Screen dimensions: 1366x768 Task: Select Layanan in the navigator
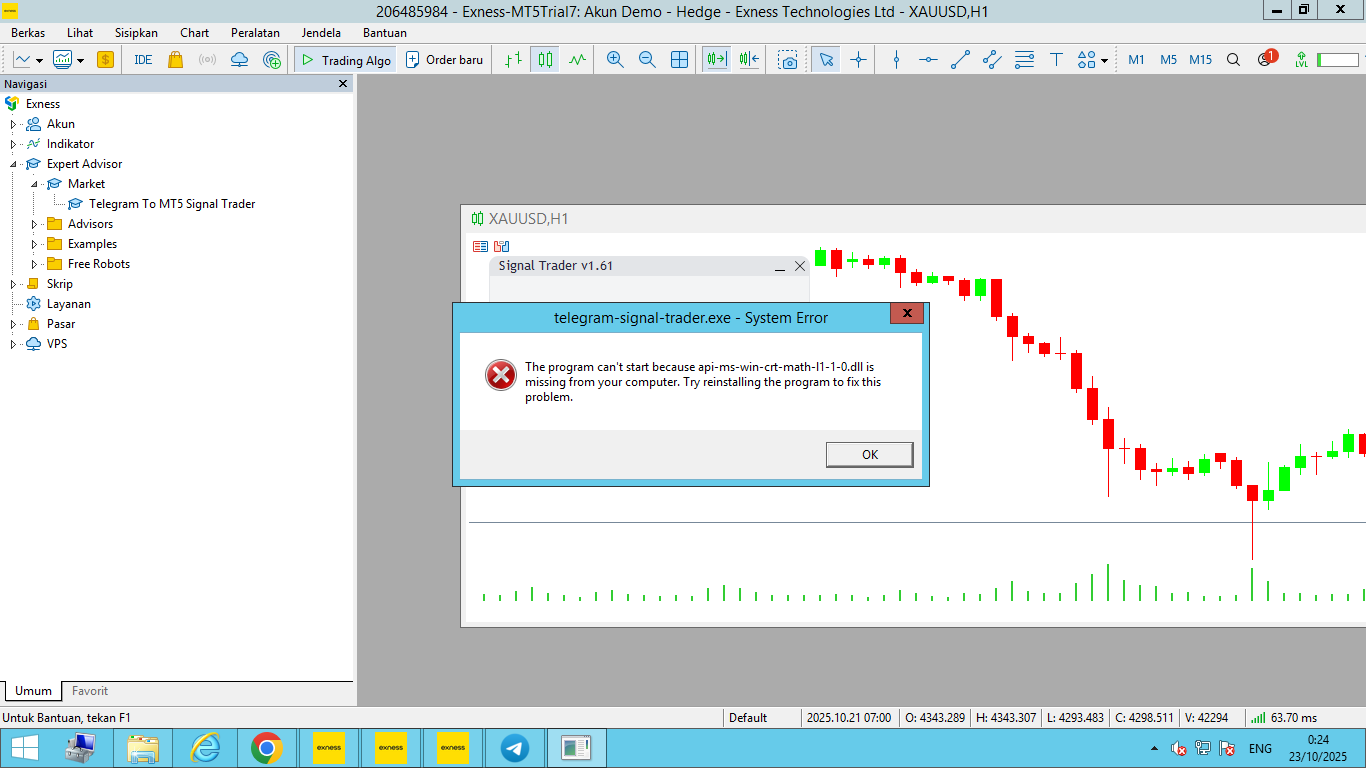69,304
